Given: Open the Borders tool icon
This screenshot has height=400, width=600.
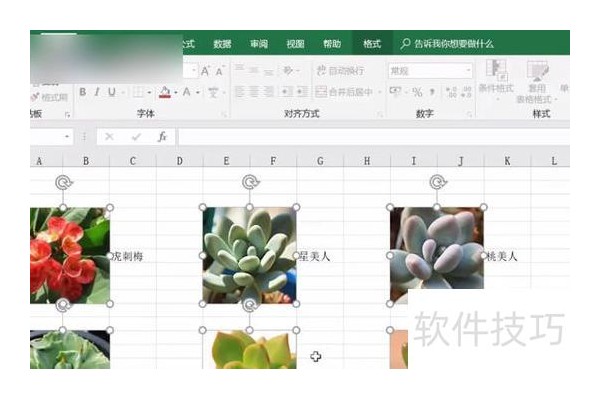Looking at the screenshot, I should point(138,92).
